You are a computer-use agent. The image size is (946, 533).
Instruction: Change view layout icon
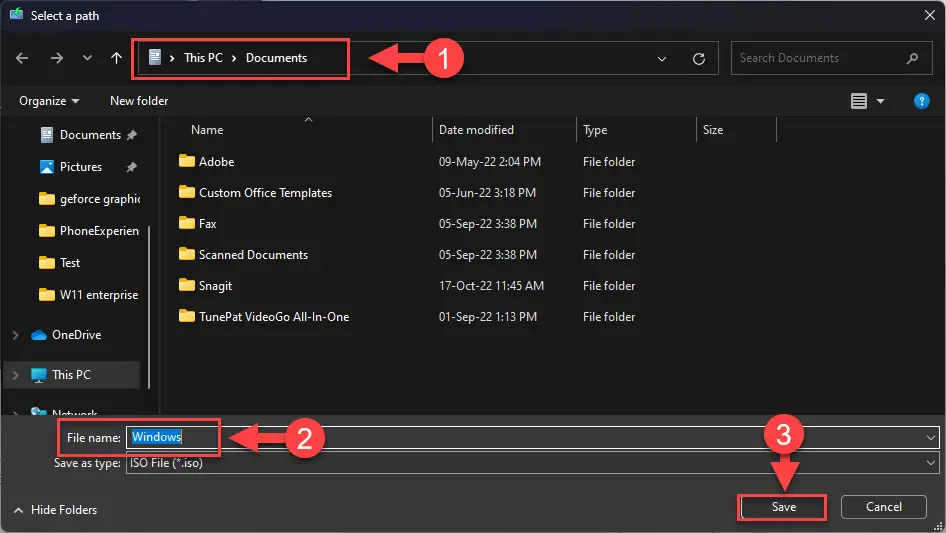(x=859, y=101)
